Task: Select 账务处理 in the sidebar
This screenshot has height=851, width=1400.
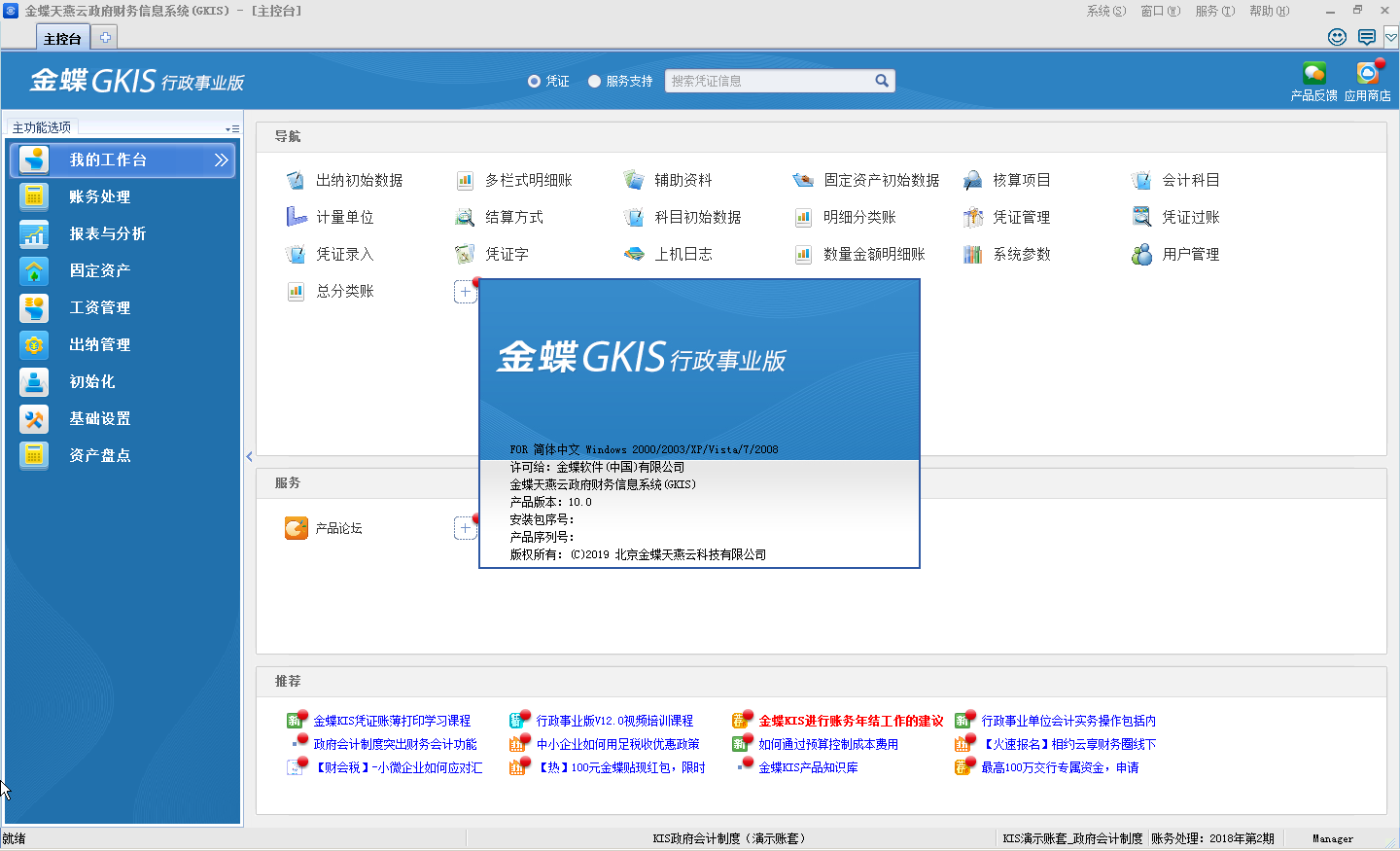Action: 123,196
